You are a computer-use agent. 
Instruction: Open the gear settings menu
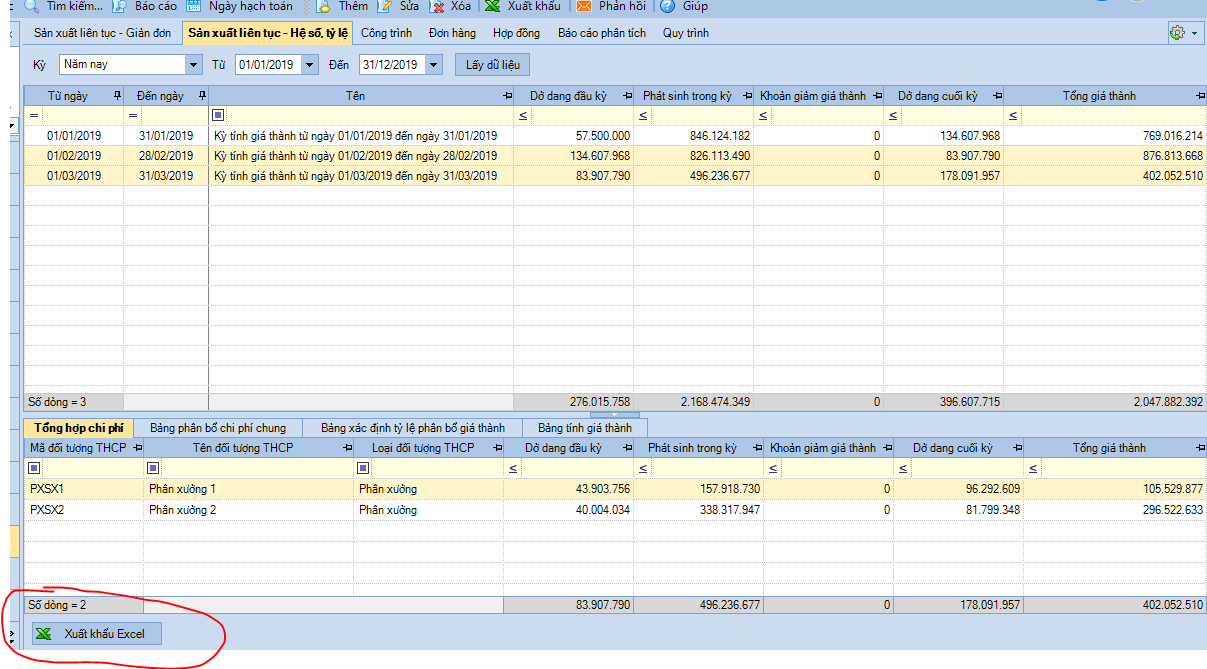click(x=1185, y=33)
